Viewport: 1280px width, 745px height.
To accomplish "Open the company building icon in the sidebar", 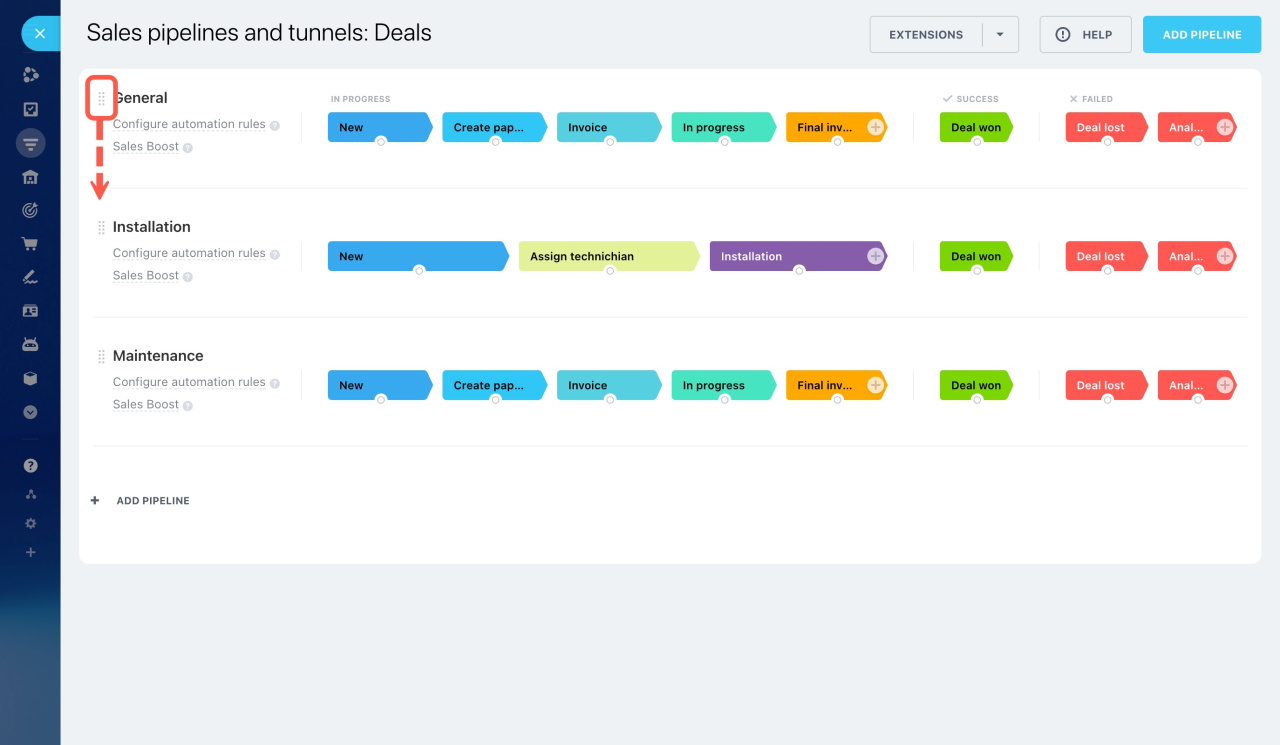I will tap(30, 176).
